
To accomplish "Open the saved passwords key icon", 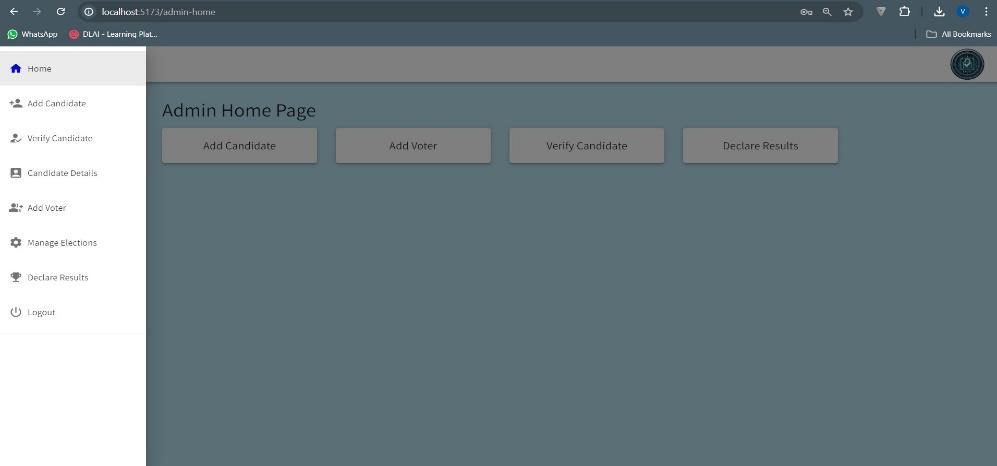I will tap(806, 11).
